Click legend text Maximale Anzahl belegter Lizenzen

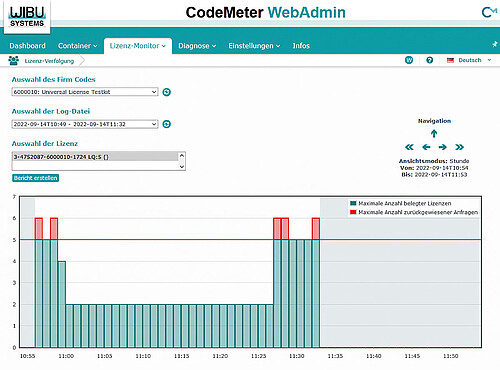coord(405,203)
